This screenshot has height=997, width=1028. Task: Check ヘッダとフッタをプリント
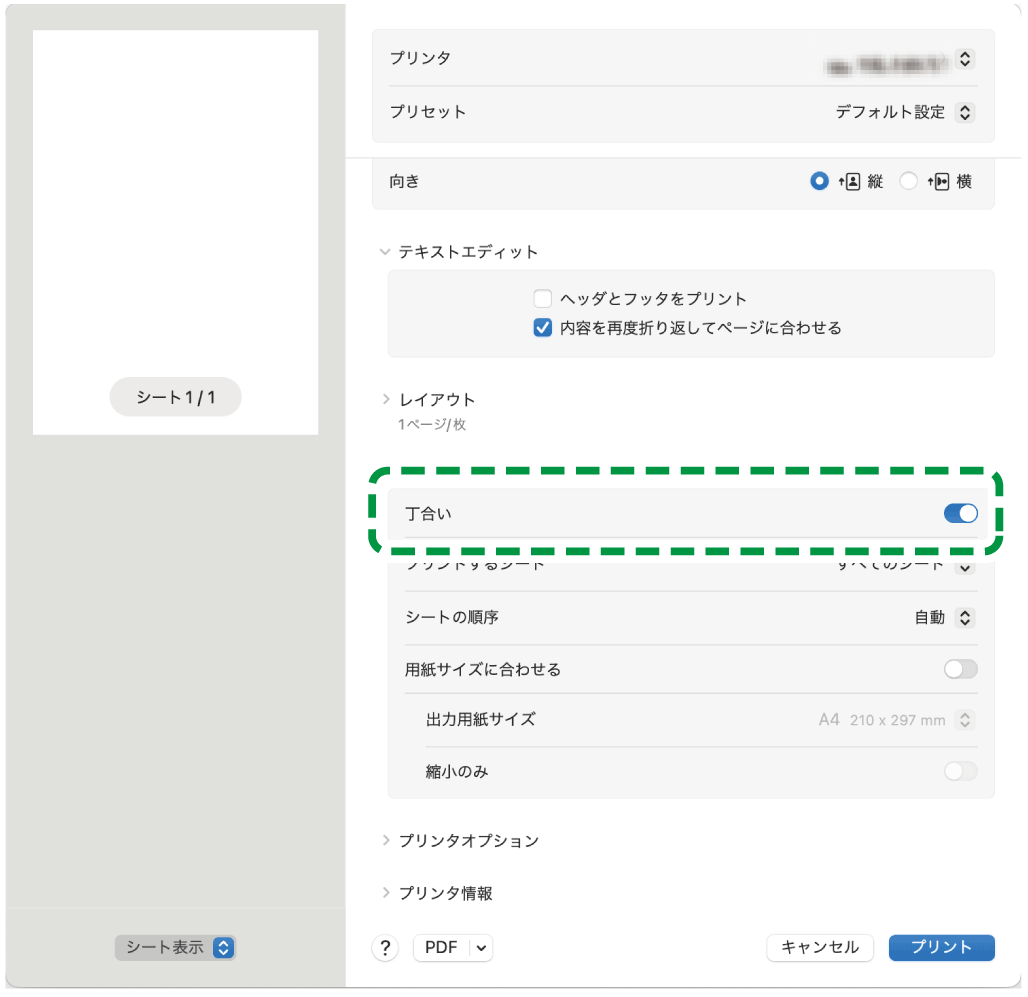tap(542, 297)
